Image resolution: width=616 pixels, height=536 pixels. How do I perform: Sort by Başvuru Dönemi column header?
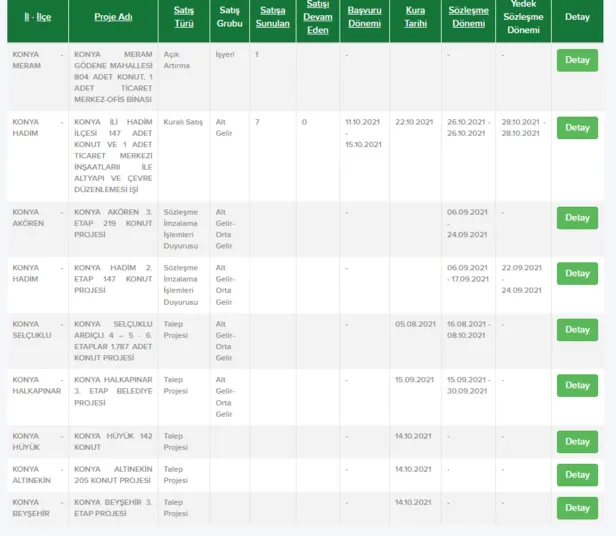point(365,17)
